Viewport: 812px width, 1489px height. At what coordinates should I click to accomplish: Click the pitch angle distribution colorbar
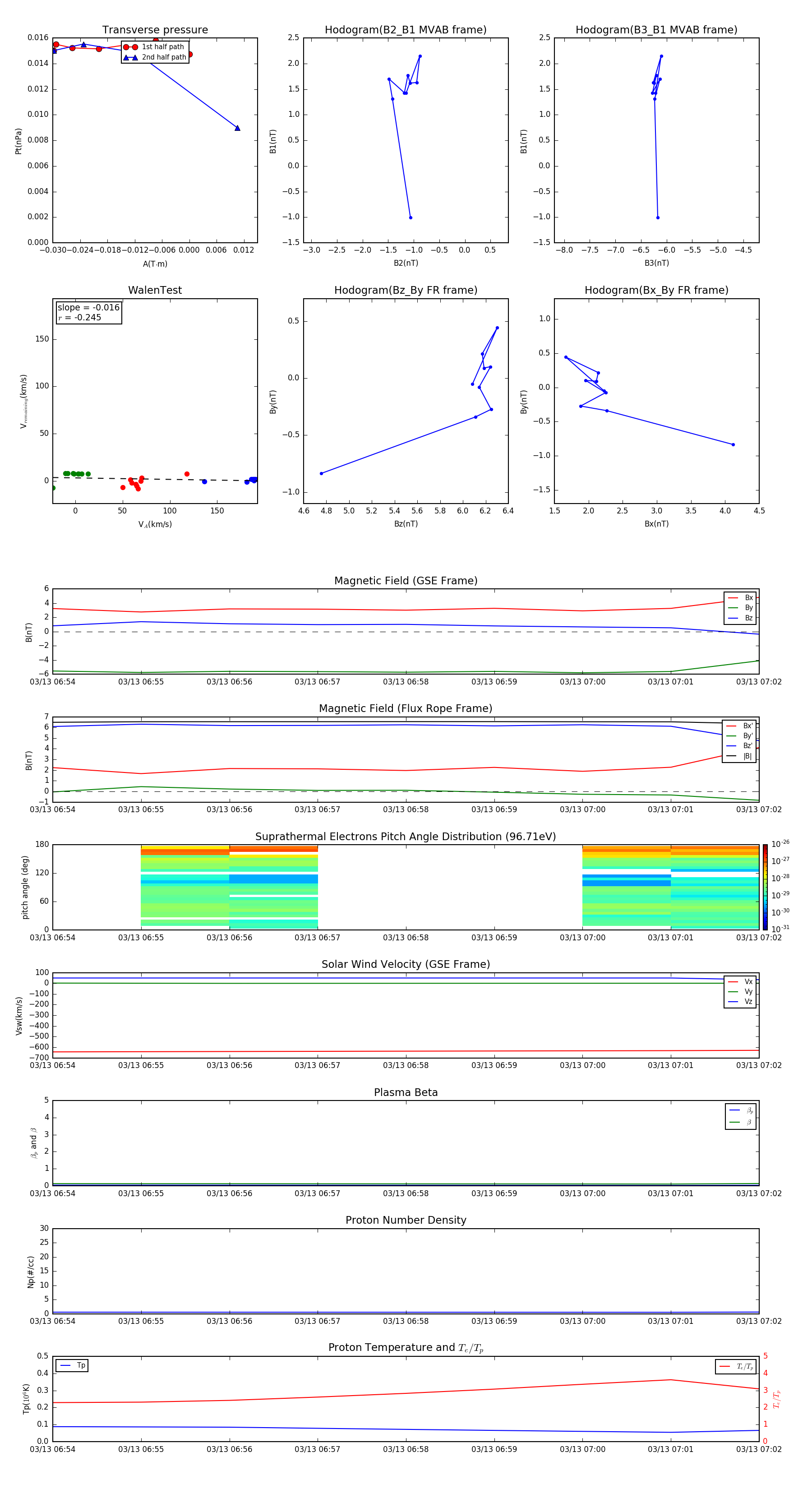(x=765, y=887)
